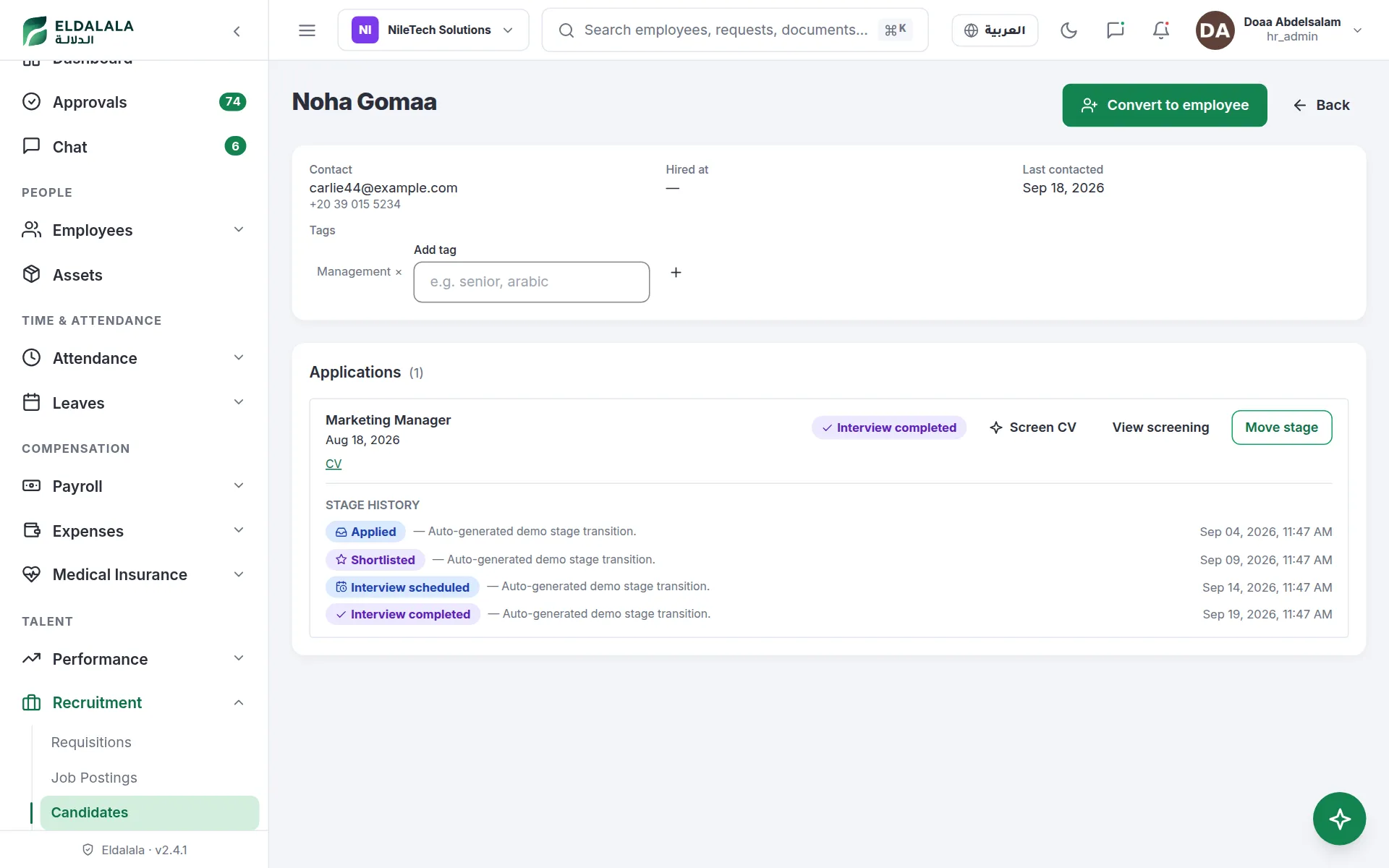Click the Interview completed status badge in the application header

coord(888,427)
